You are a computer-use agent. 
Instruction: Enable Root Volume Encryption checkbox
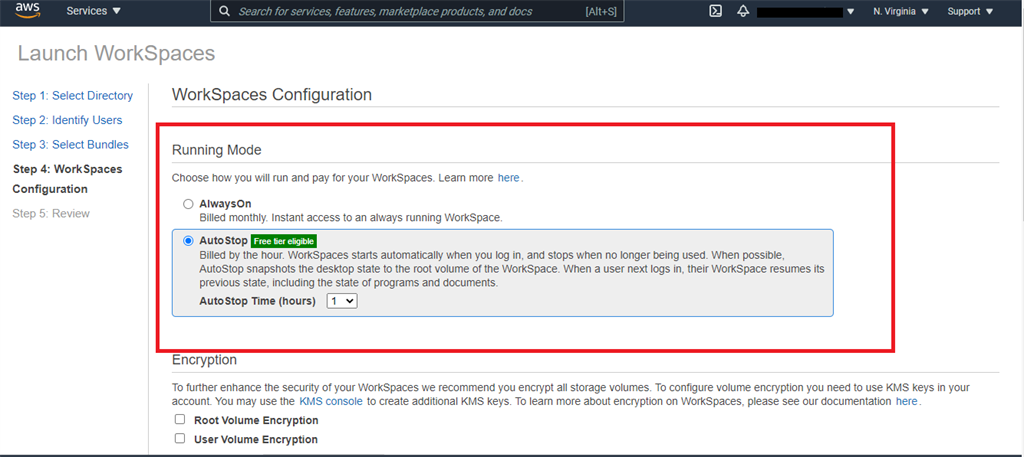(180, 420)
